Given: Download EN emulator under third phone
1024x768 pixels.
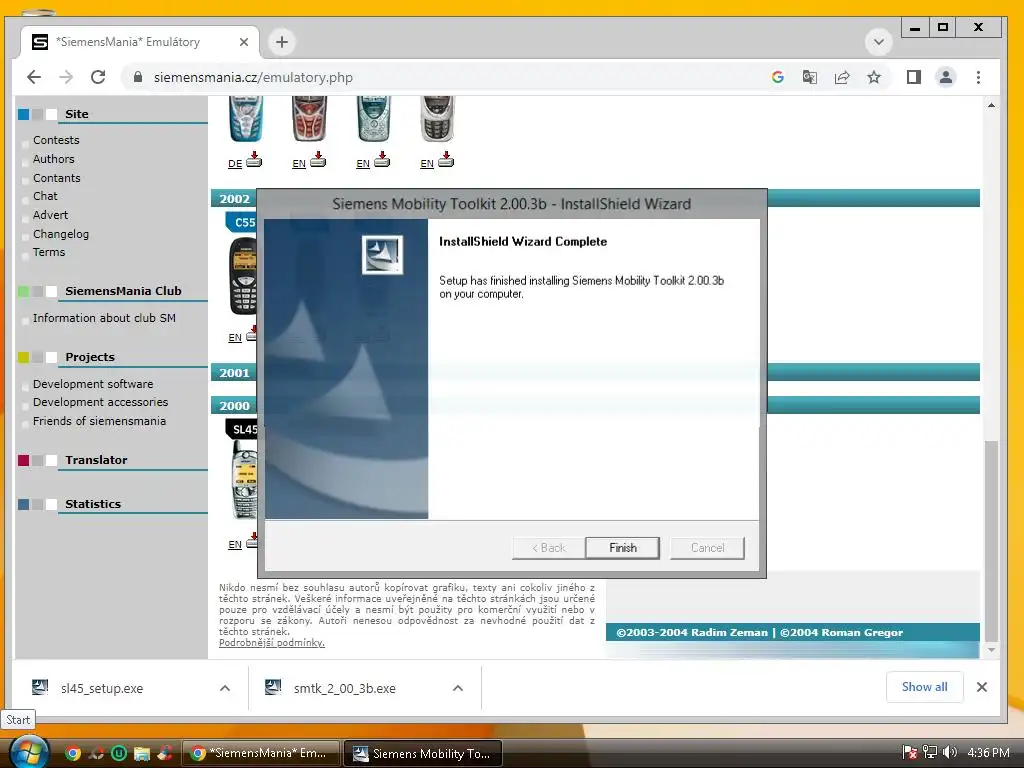Looking at the screenshot, I should 382,159.
